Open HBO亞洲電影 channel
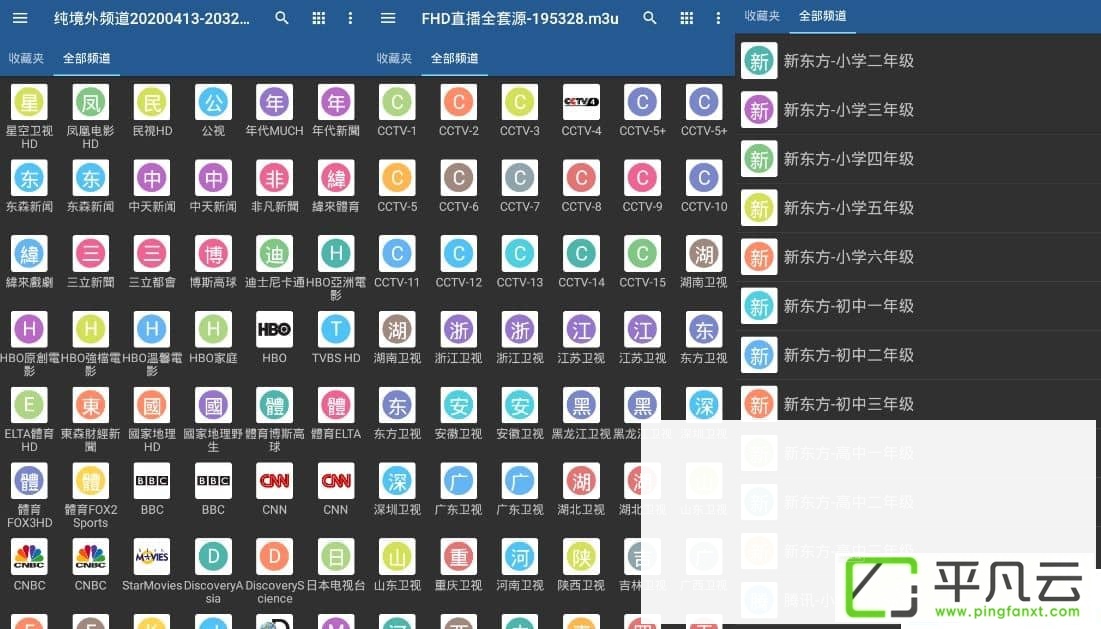 click(x=336, y=268)
